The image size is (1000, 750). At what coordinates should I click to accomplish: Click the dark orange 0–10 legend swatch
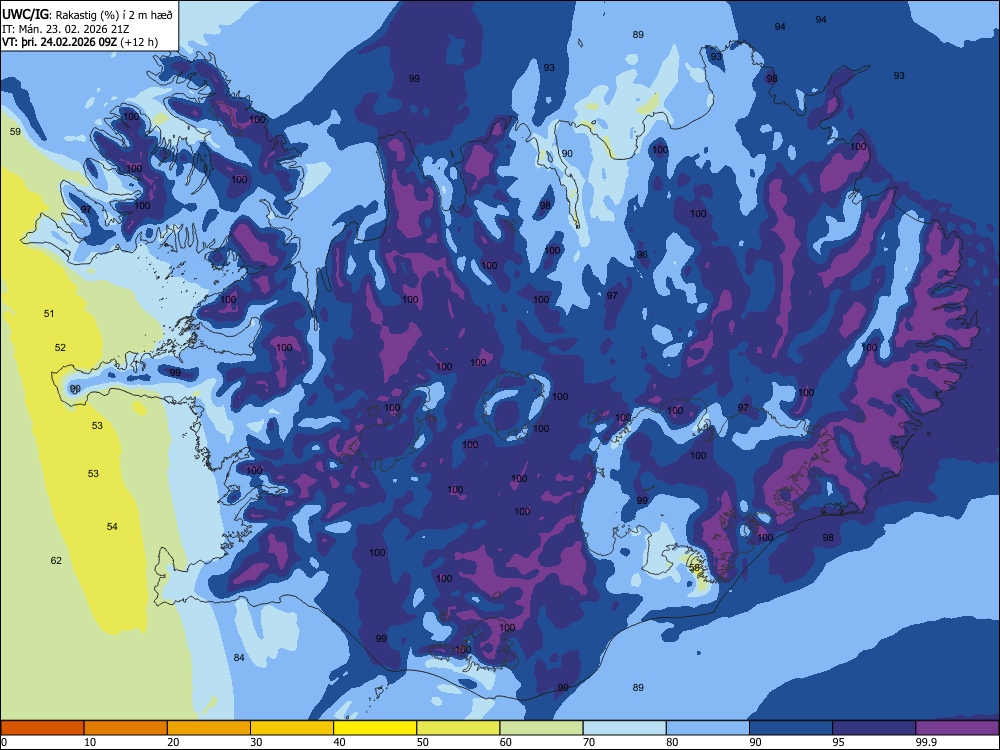pyautogui.click(x=42, y=728)
